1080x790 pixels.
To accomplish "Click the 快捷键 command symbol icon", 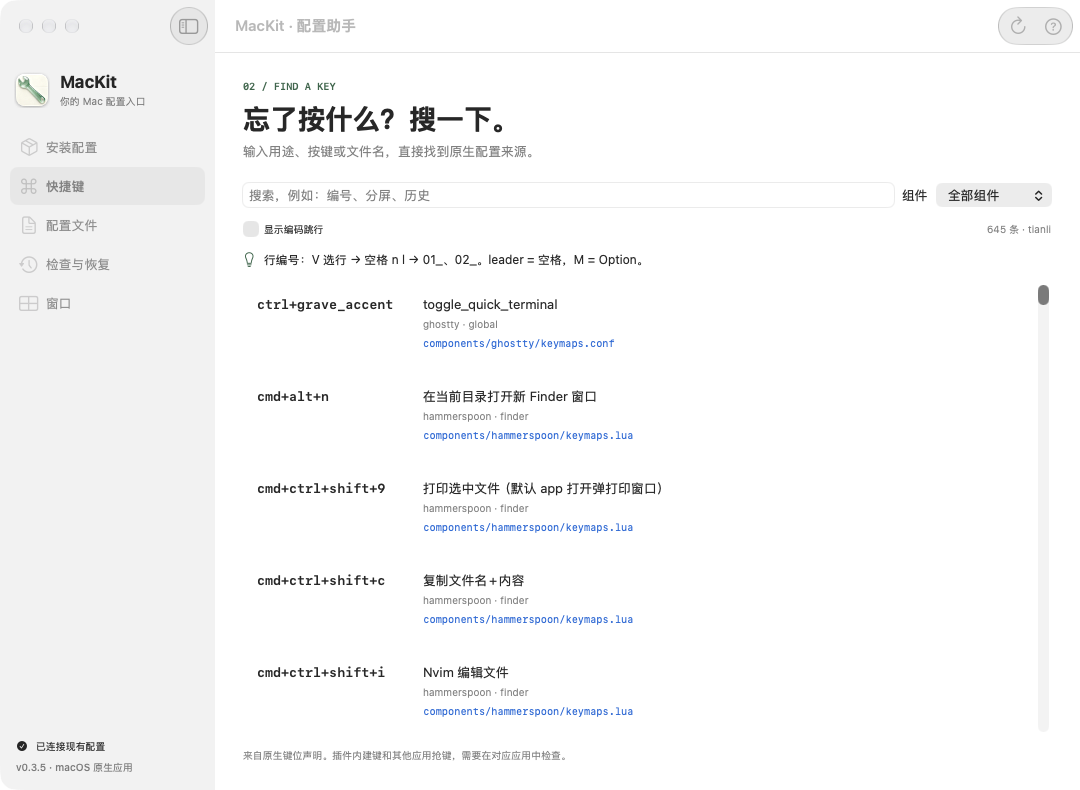I will tap(28, 186).
